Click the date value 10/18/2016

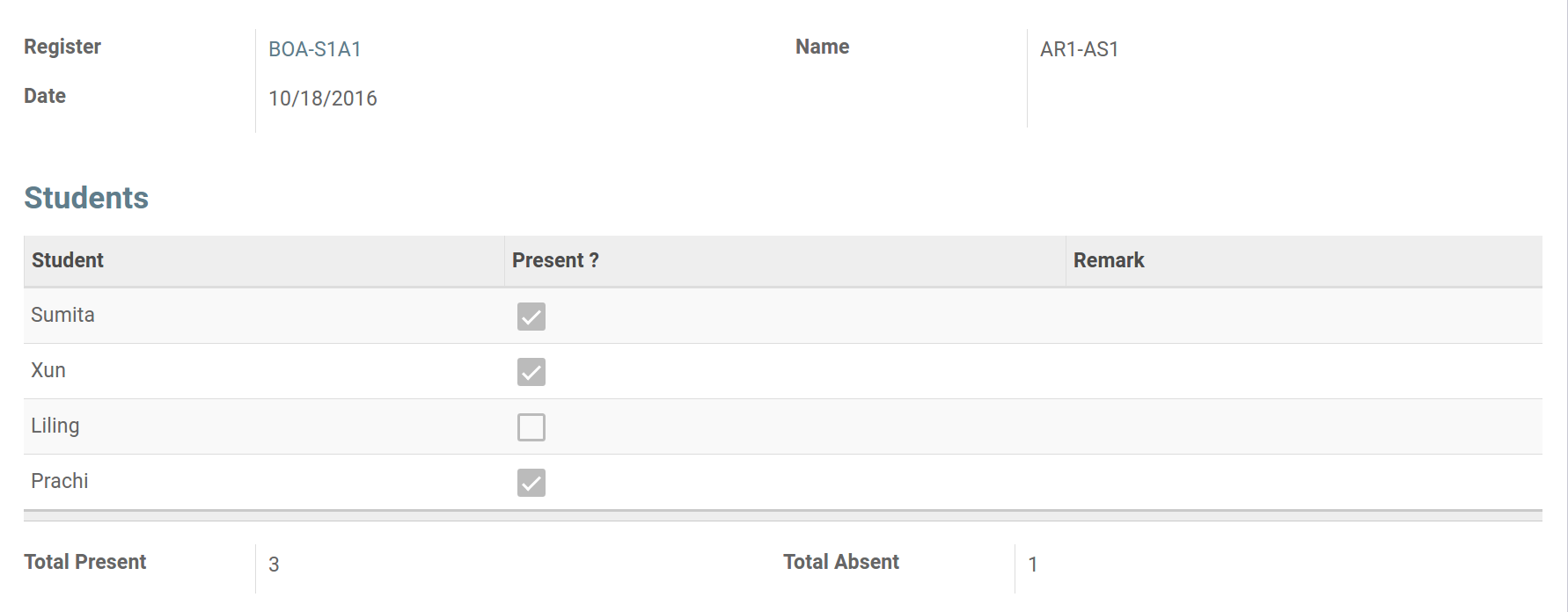323,98
